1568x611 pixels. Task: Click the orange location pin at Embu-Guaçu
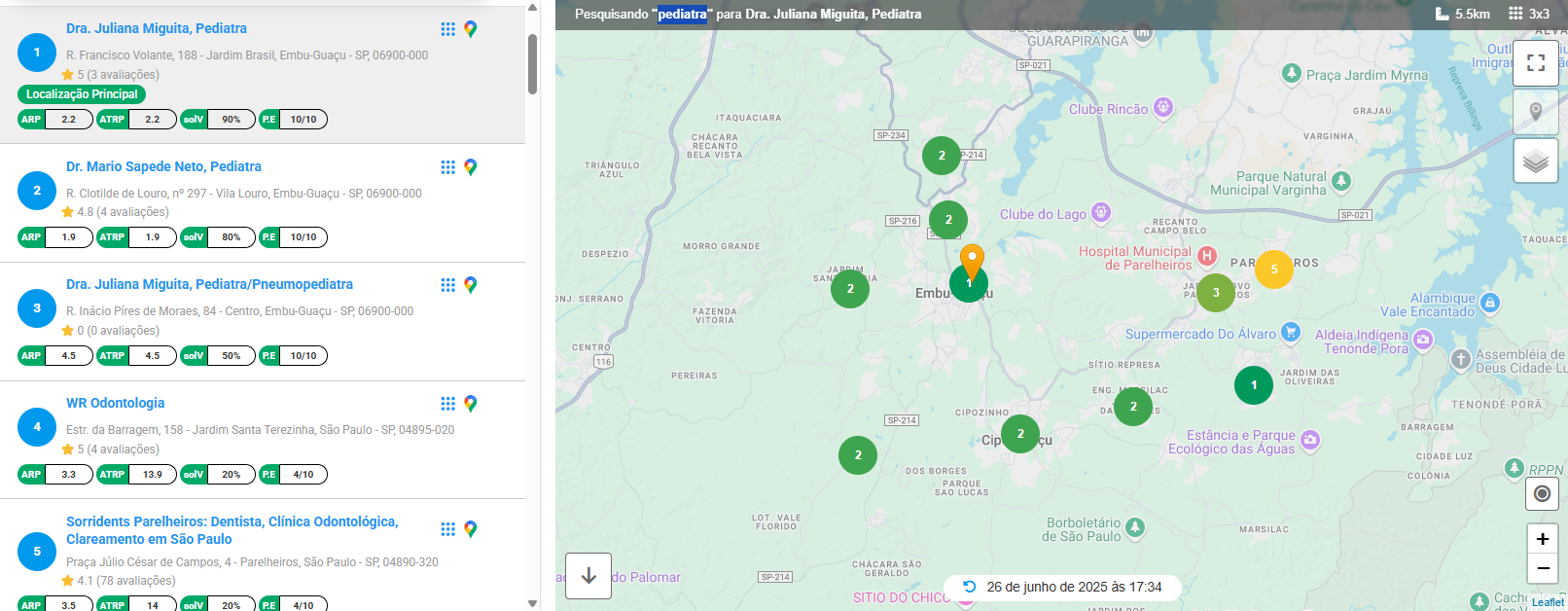tap(972, 260)
